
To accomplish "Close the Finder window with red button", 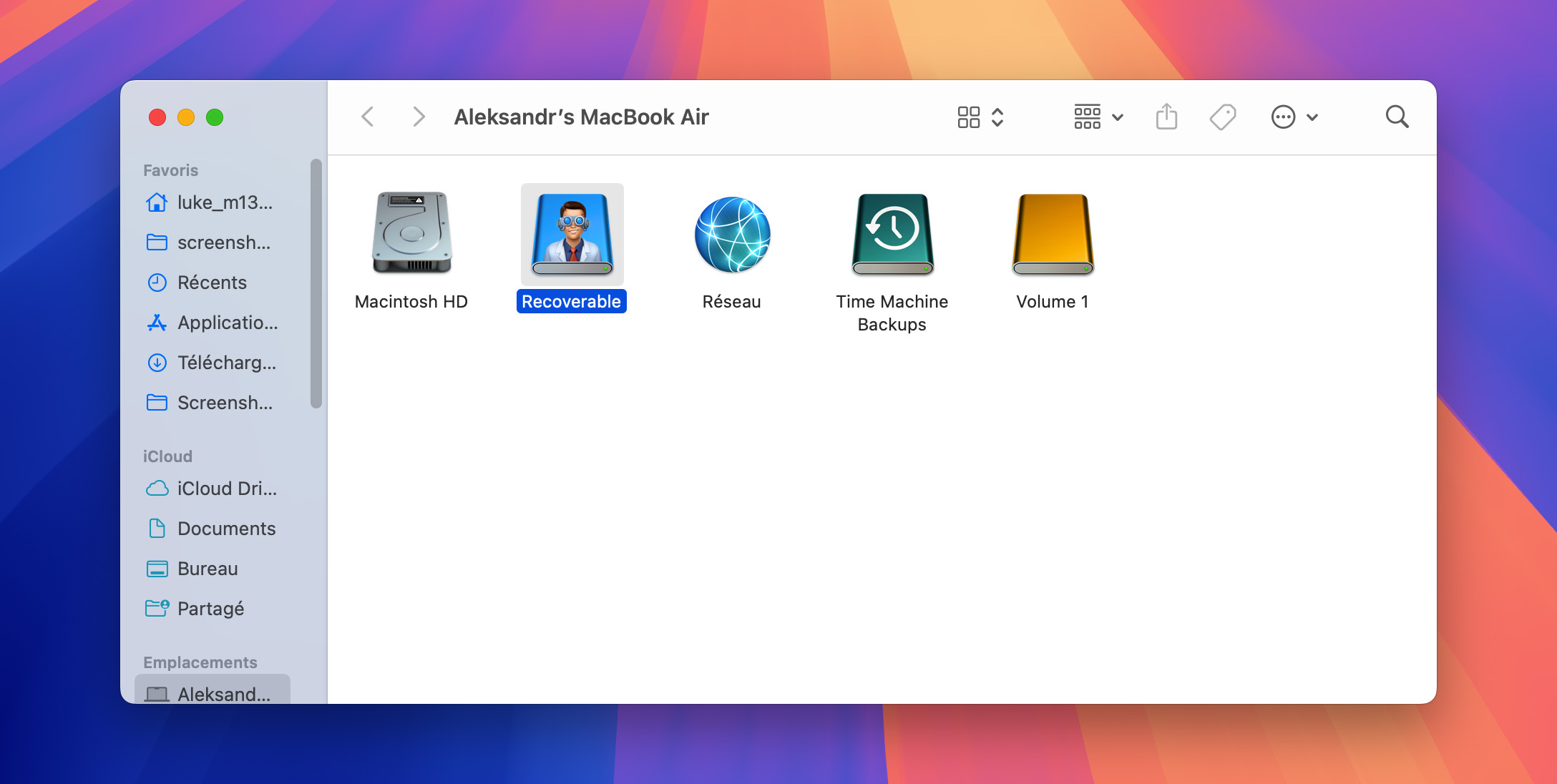I will tap(157, 117).
